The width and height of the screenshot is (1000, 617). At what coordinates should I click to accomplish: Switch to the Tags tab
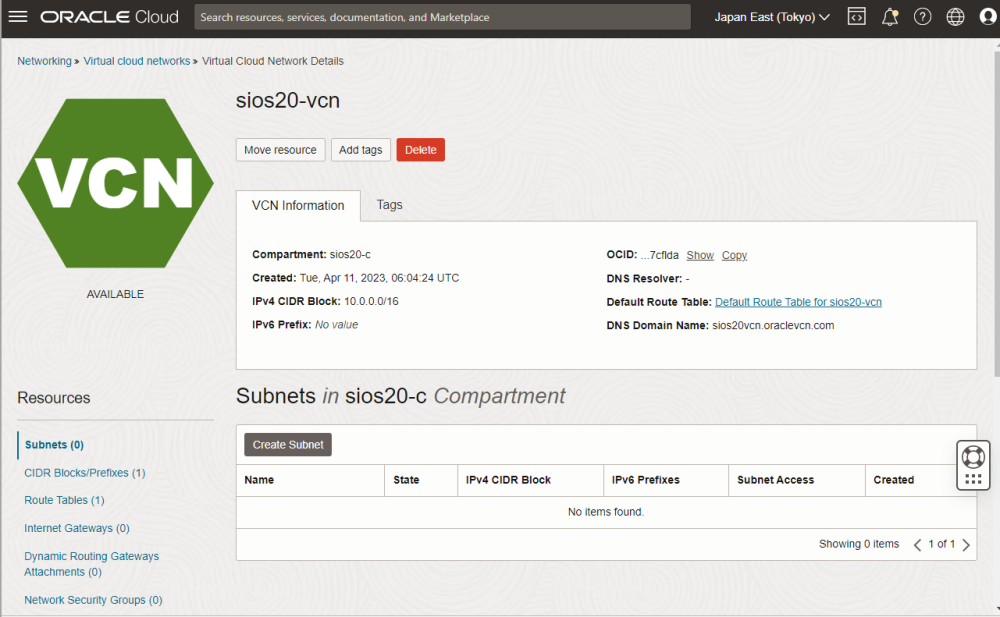[389, 205]
